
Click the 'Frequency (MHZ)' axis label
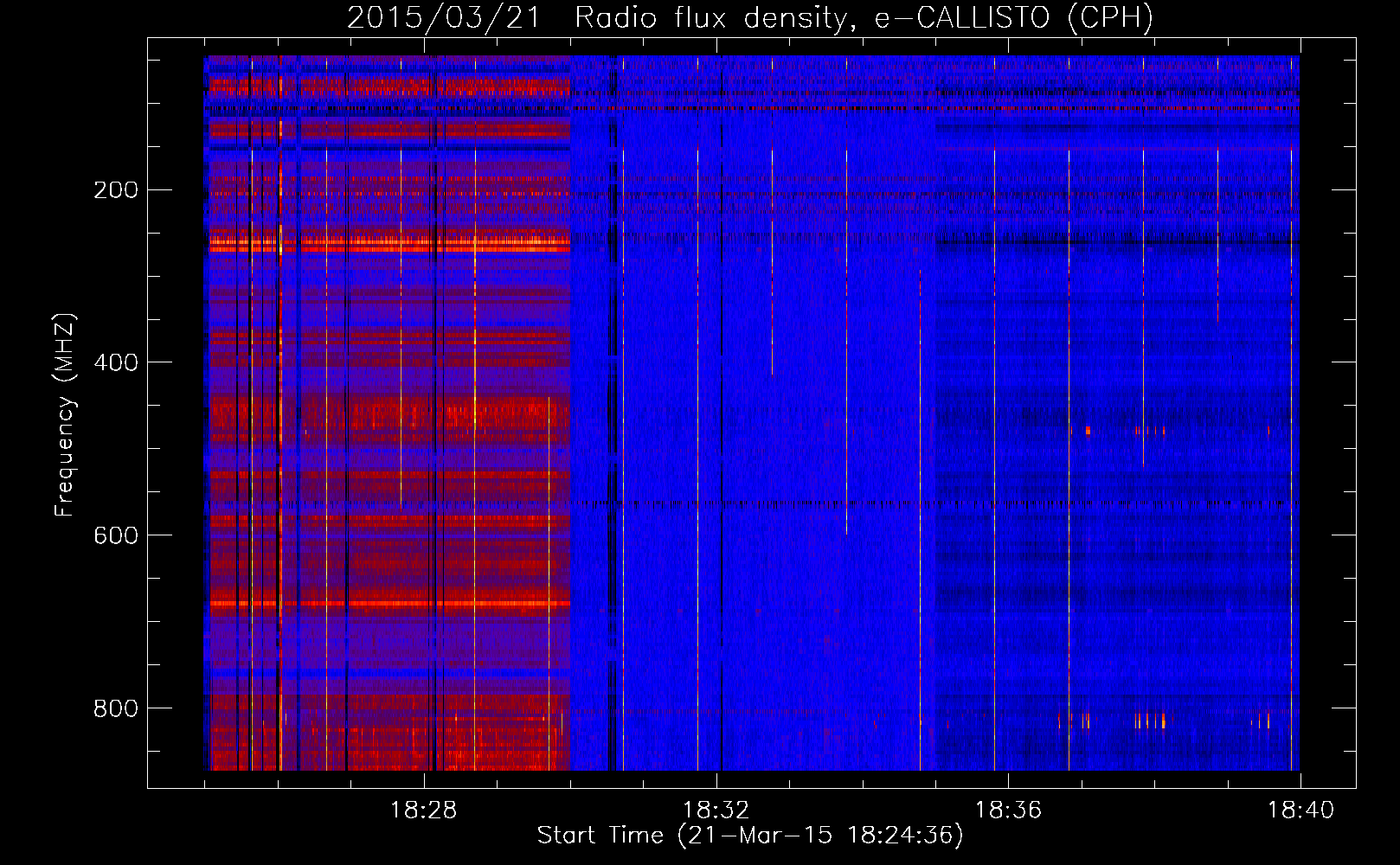pyautogui.click(x=65, y=415)
